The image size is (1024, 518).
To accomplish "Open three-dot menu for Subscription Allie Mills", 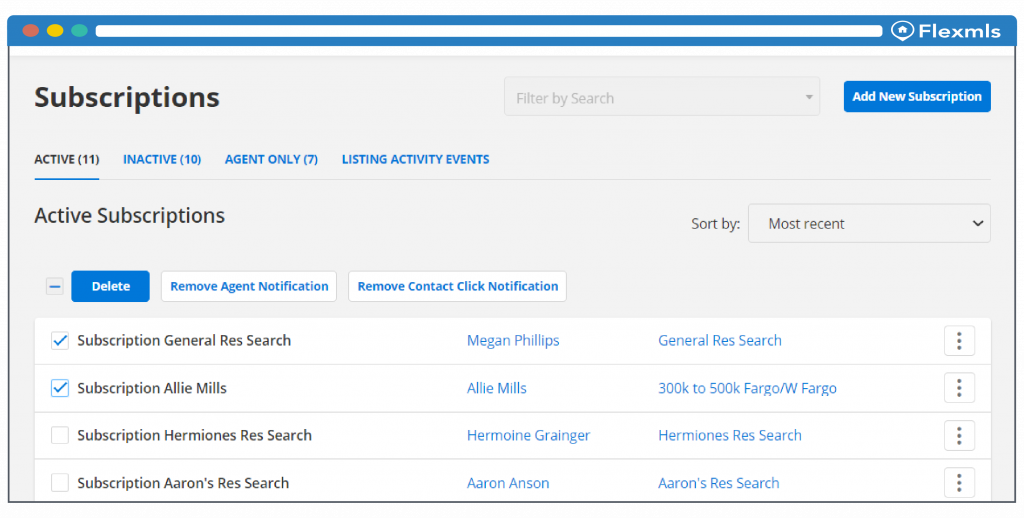I will (959, 388).
